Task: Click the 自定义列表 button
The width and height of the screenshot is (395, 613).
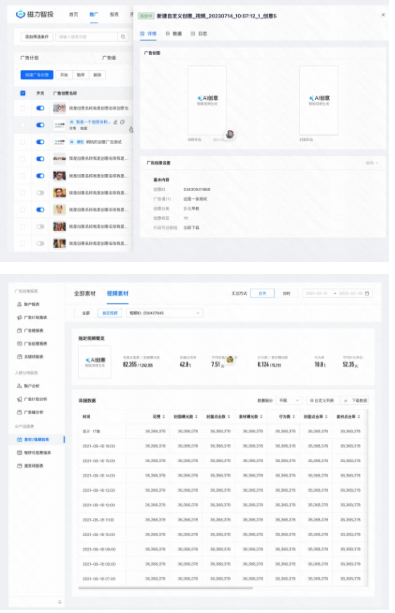Action: point(321,400)
